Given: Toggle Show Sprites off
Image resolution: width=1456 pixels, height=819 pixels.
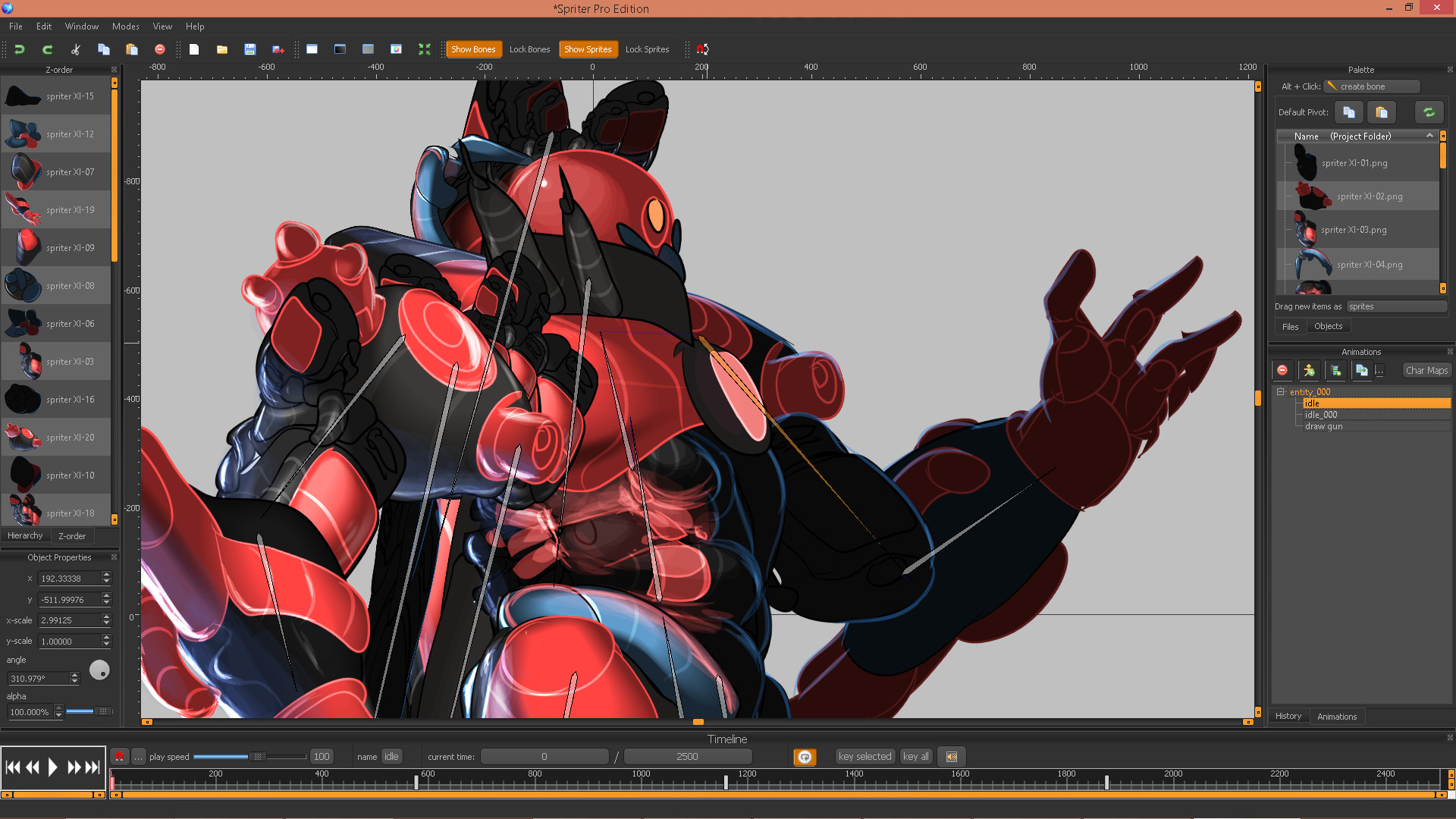Looking at the screenshot, I should 588,49.
